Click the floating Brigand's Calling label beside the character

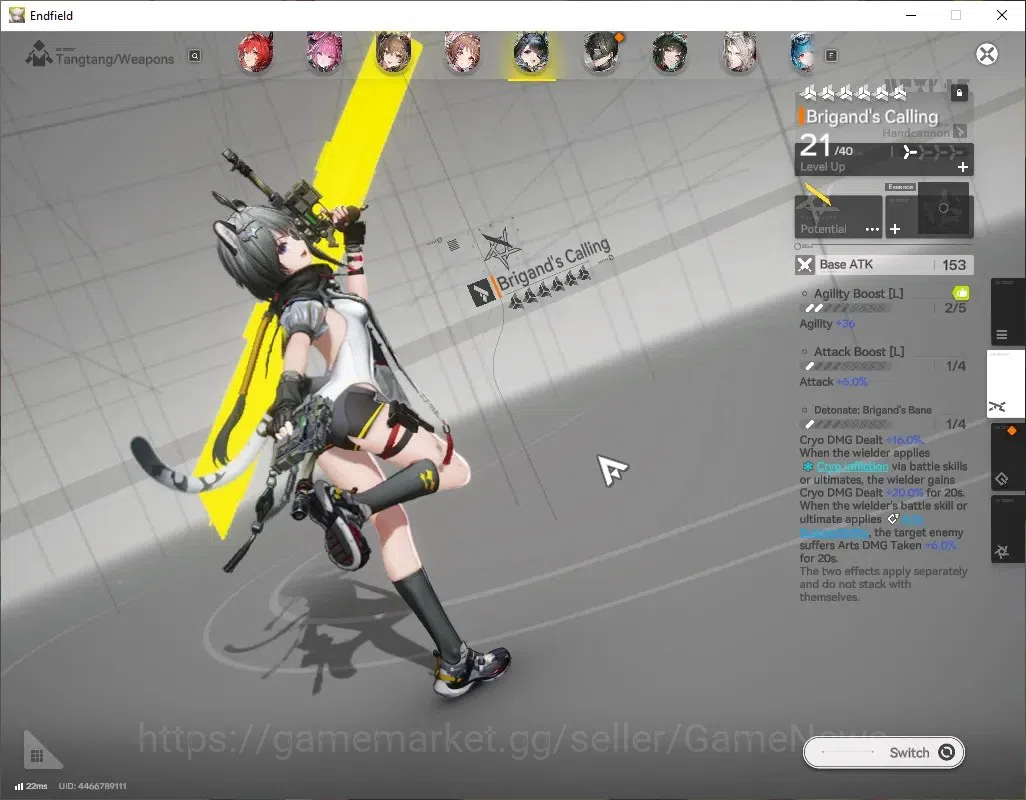point(553,266)
